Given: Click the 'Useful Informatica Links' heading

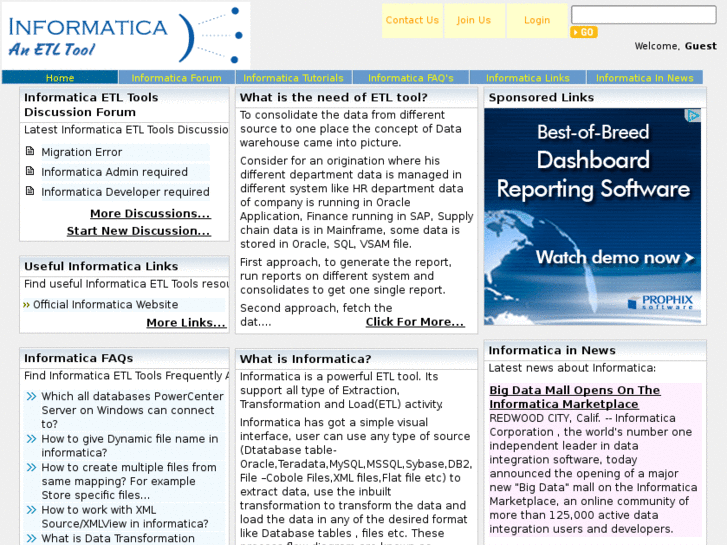Looking at the screenshot, I should 101,266.
